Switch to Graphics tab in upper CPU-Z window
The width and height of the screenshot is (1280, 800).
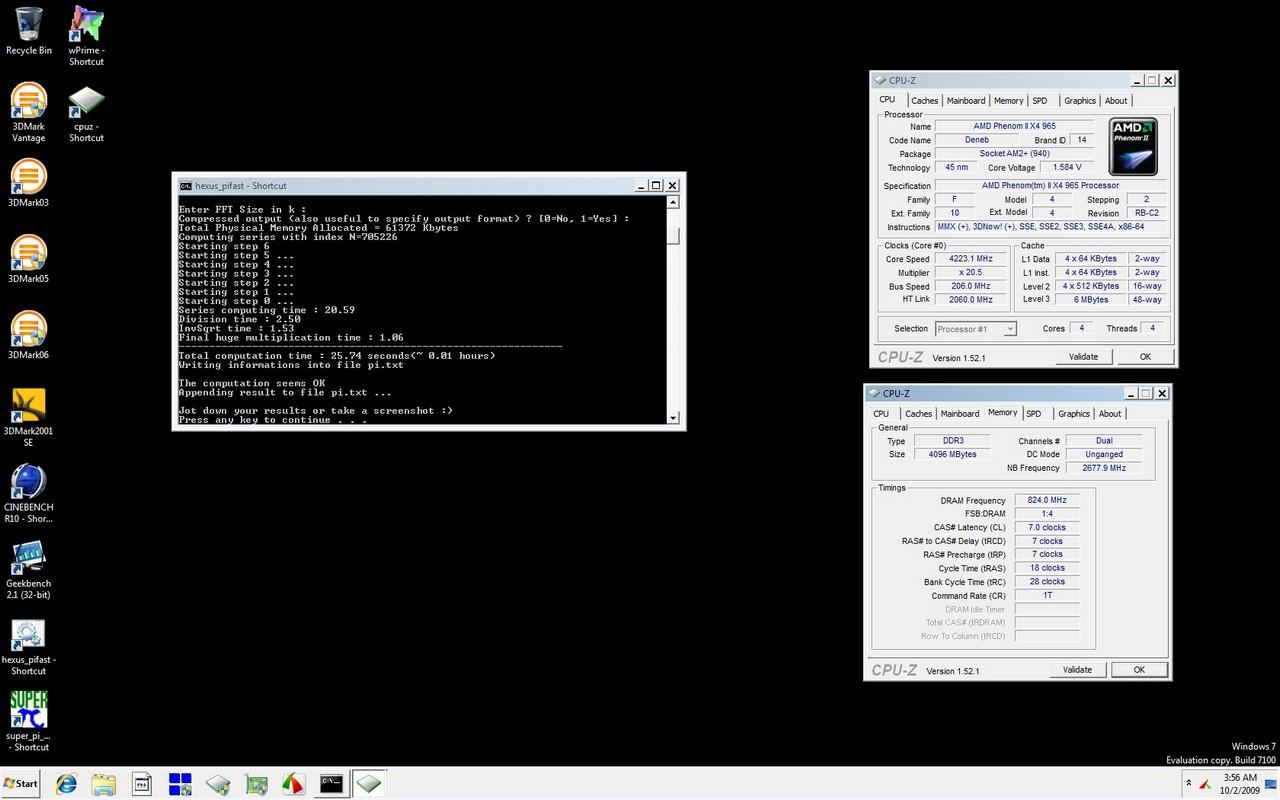[1079, 101]
